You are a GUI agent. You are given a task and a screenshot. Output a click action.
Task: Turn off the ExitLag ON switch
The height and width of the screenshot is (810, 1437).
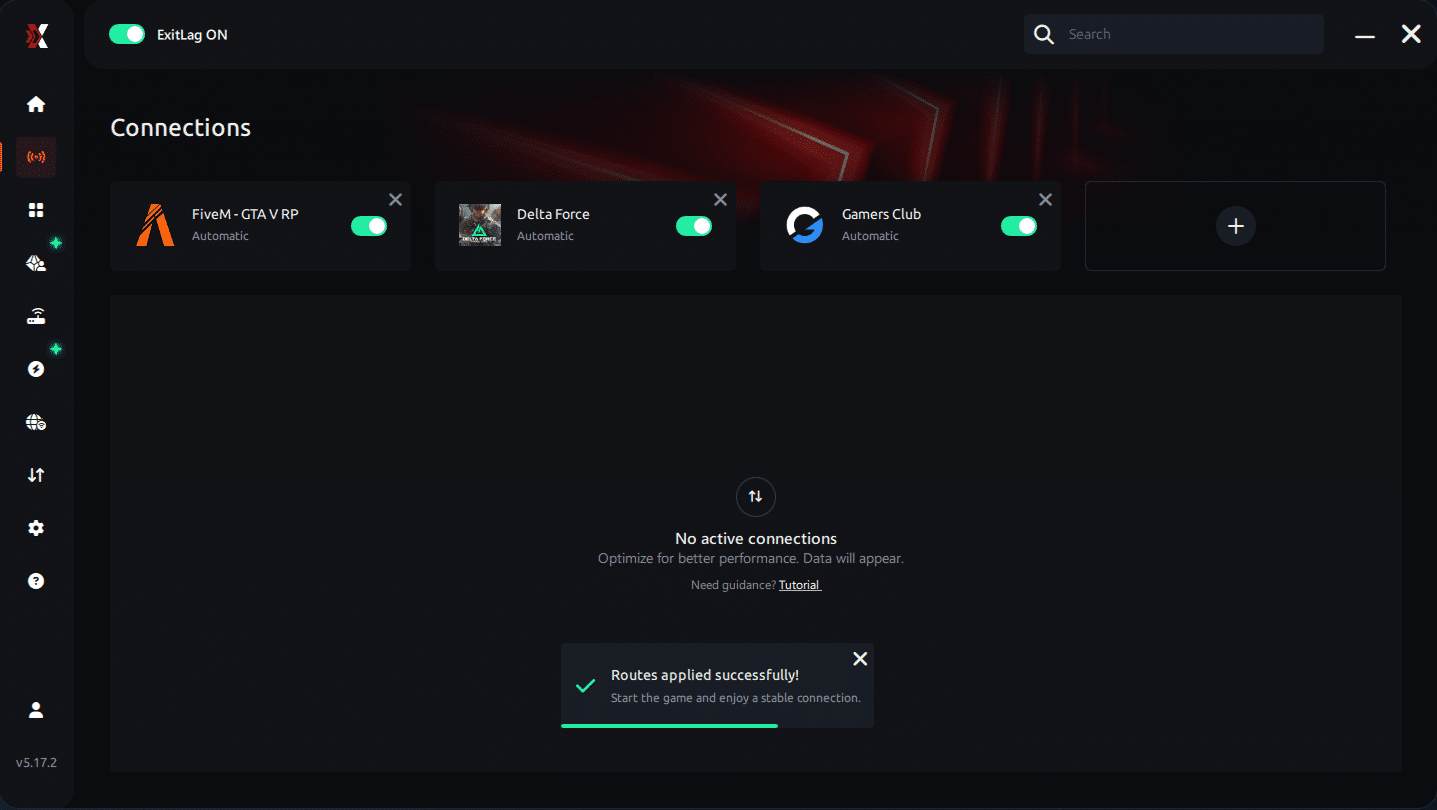tap(127, 35)
